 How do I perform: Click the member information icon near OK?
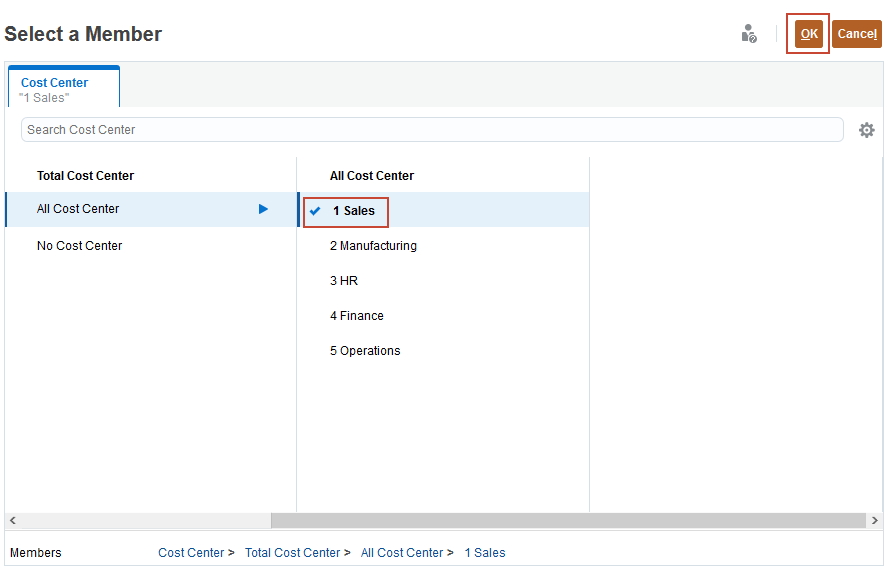pos(749,33)
